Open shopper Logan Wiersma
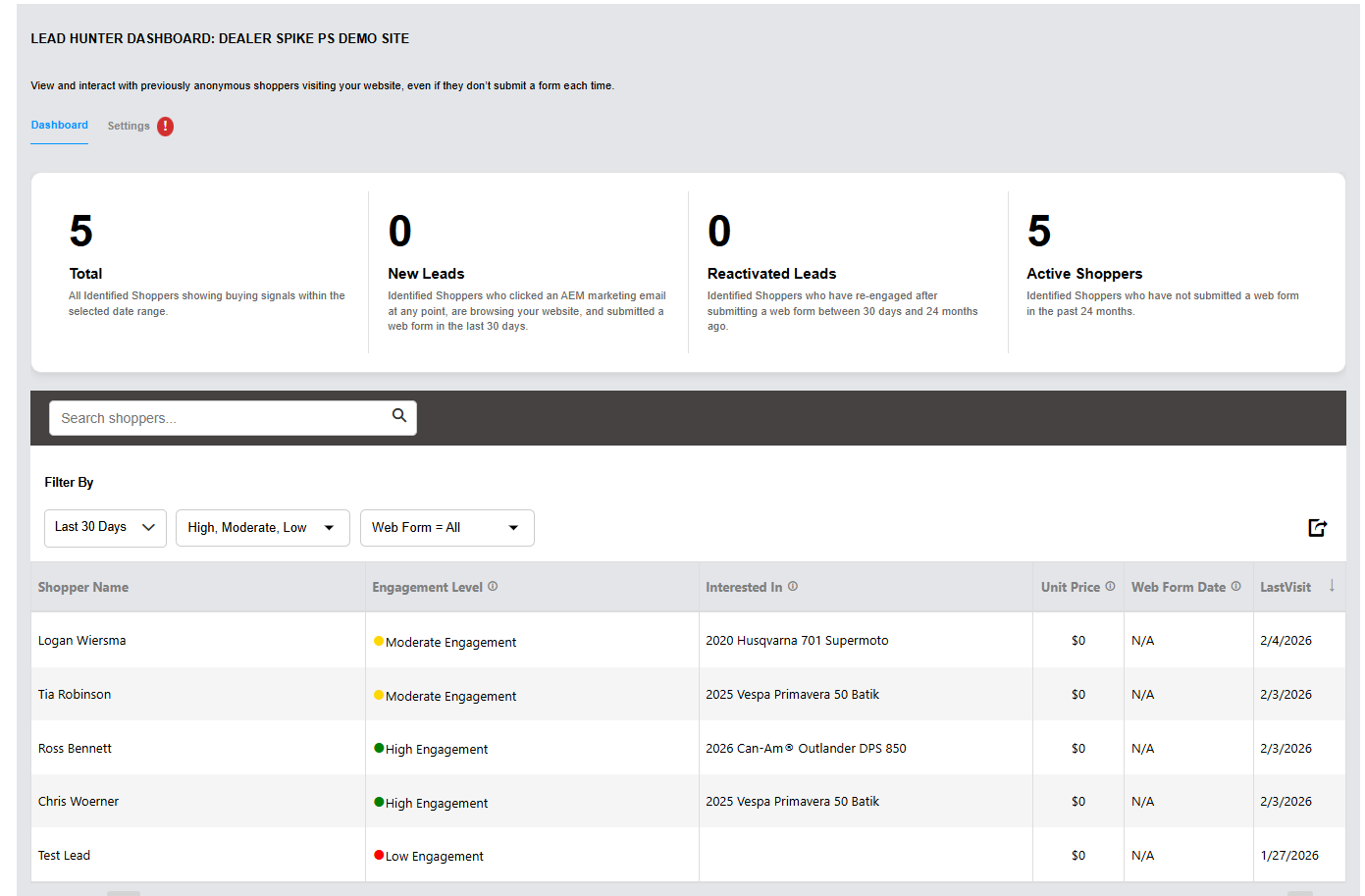Screen dimensions: 1365x896 81,641
